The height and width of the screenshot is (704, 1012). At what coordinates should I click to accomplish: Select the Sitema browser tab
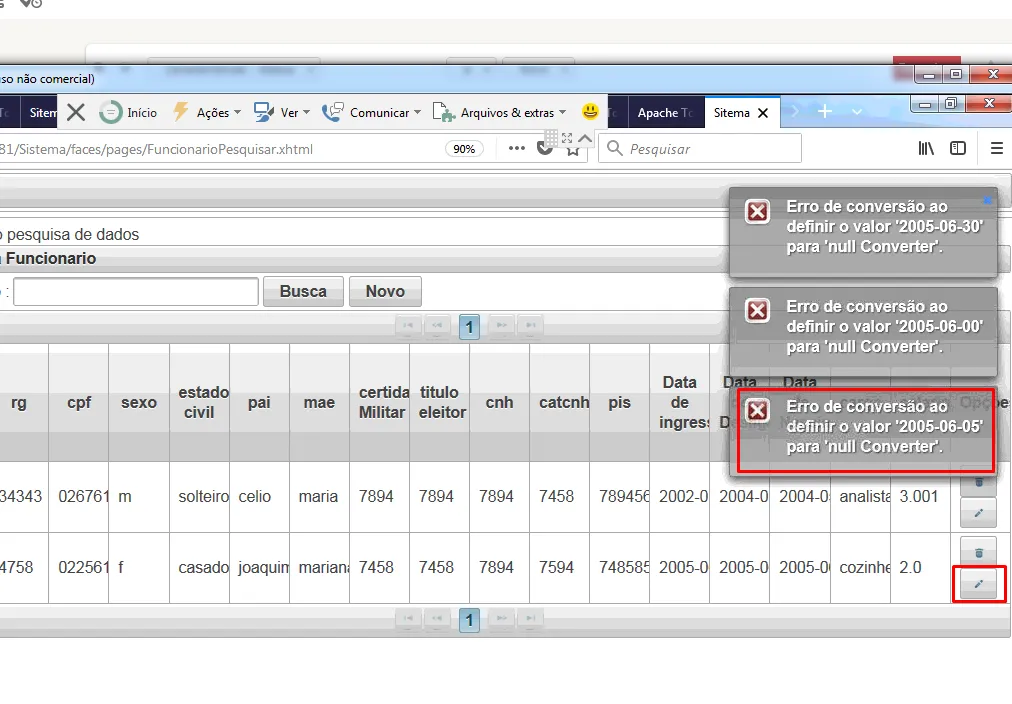coord(731,113)
